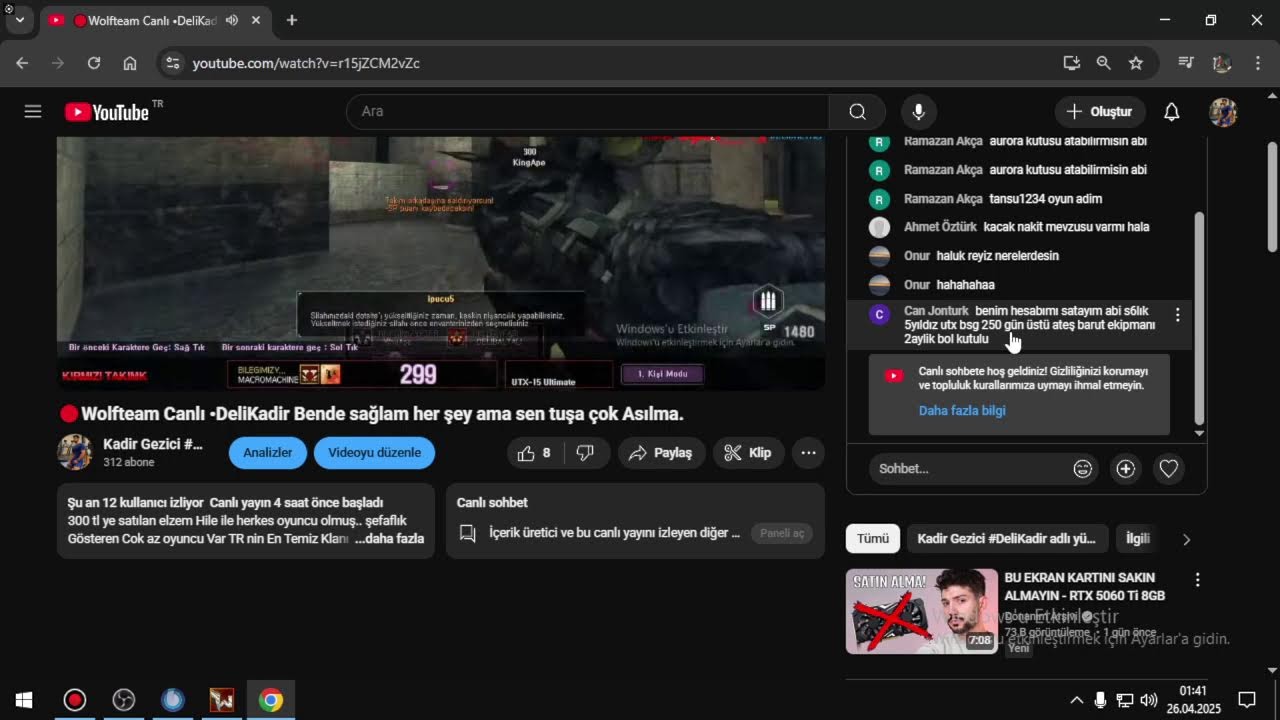Show more filter chips with the arrow
The image size is (1280, 720).
[1186, 539]
